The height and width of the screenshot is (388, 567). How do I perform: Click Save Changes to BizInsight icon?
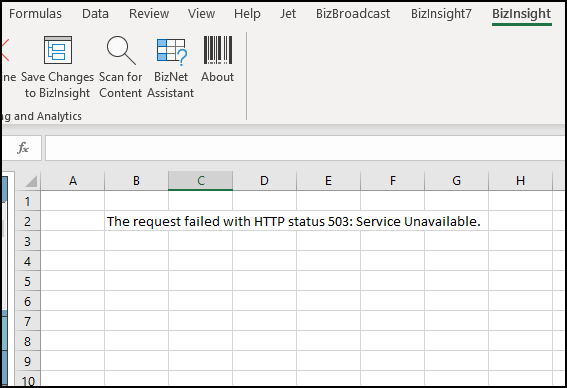click(58, 50)
